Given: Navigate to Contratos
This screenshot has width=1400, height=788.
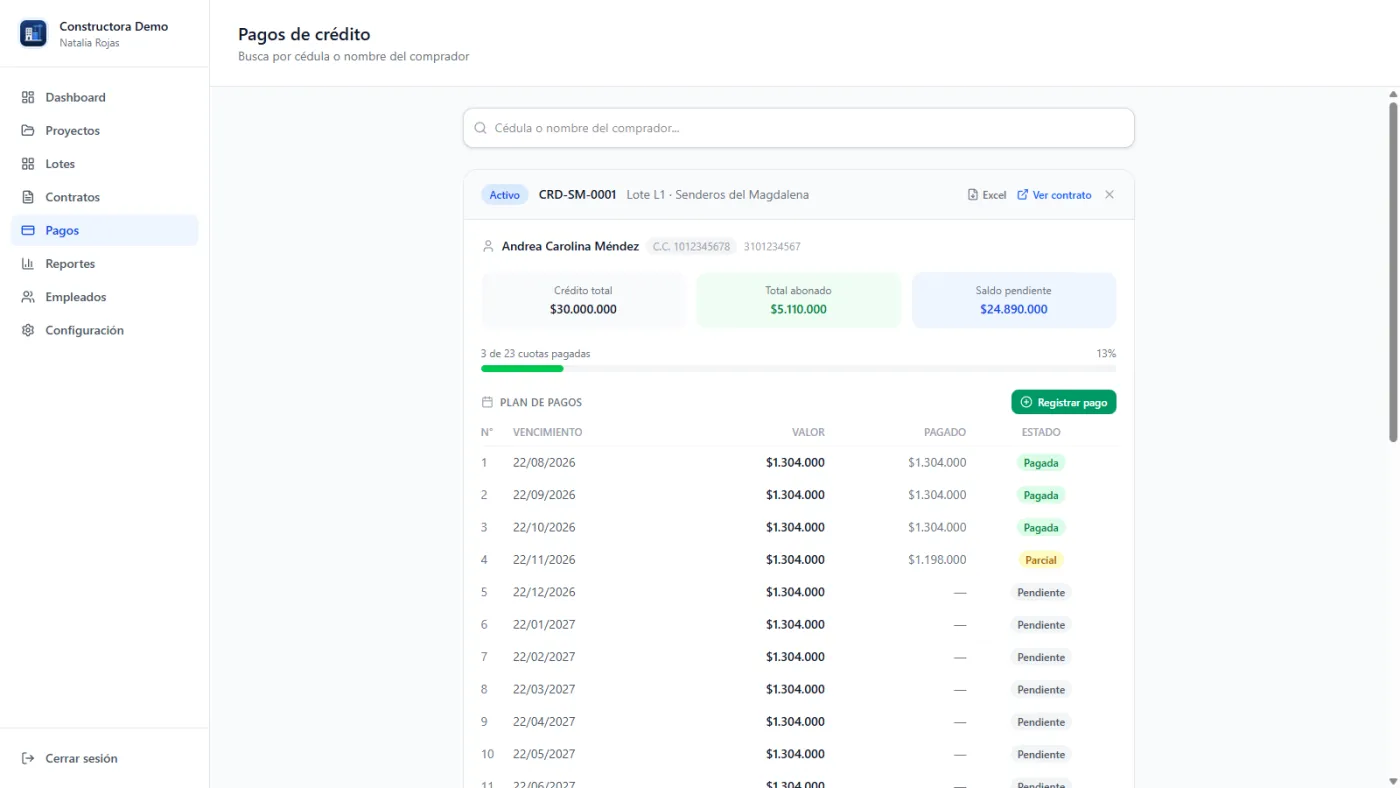Looking at the screenshot, I should coord(105,197).
